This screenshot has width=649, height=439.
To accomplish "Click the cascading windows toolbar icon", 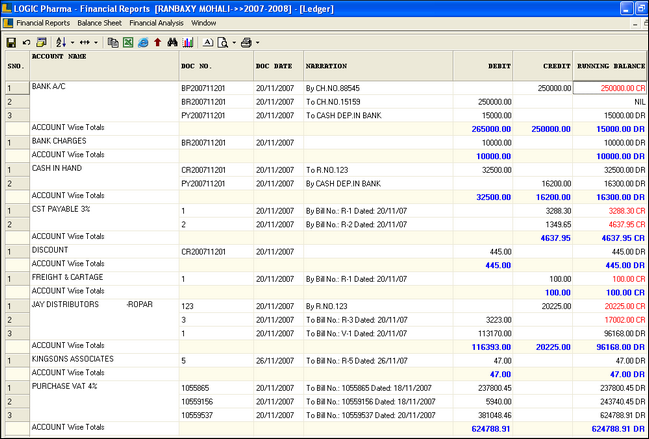I will coord(41,42).
